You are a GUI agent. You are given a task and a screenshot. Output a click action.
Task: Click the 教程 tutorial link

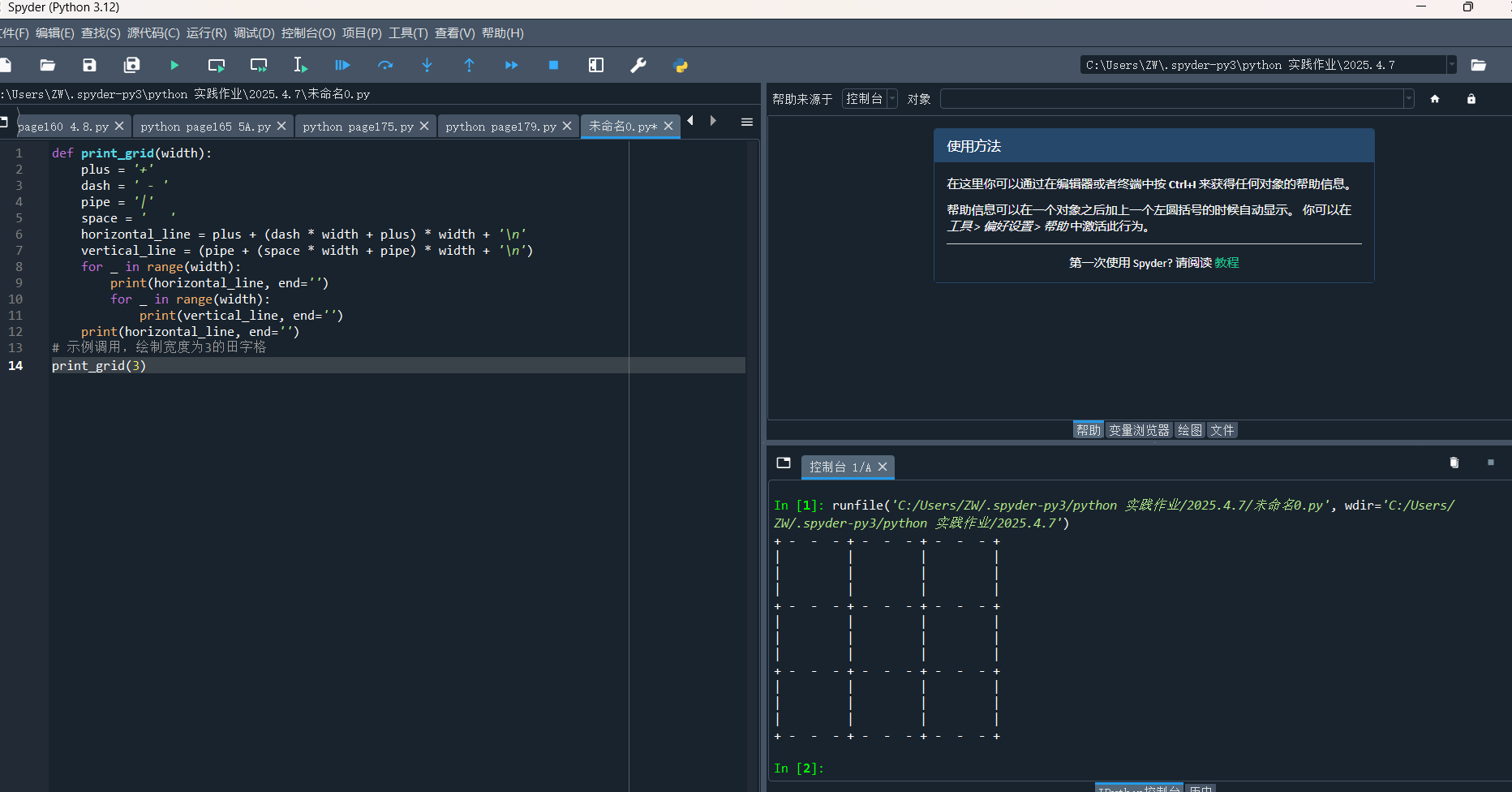(1226, 263)
